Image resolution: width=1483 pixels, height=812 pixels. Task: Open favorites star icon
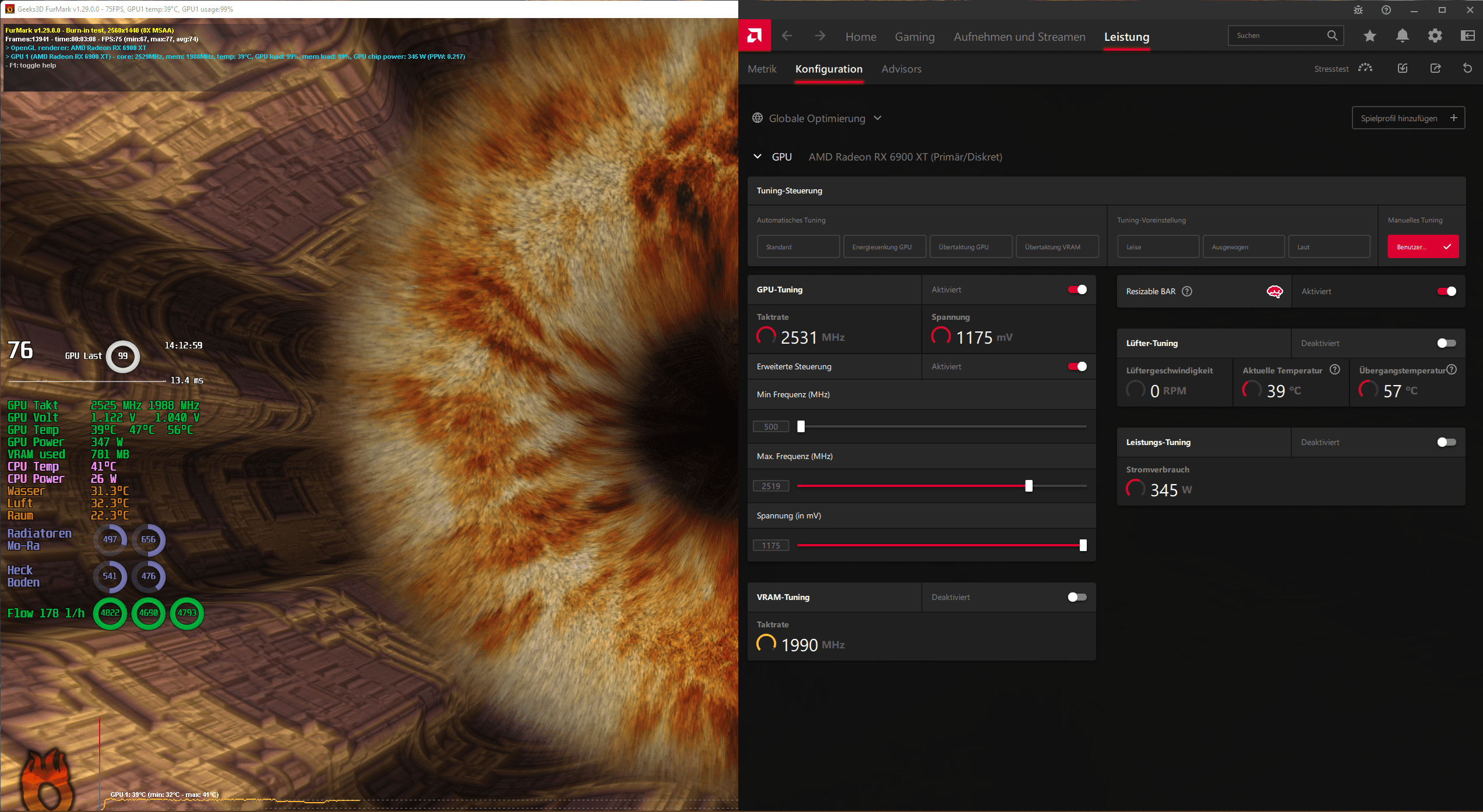[x=1370, y=36]
